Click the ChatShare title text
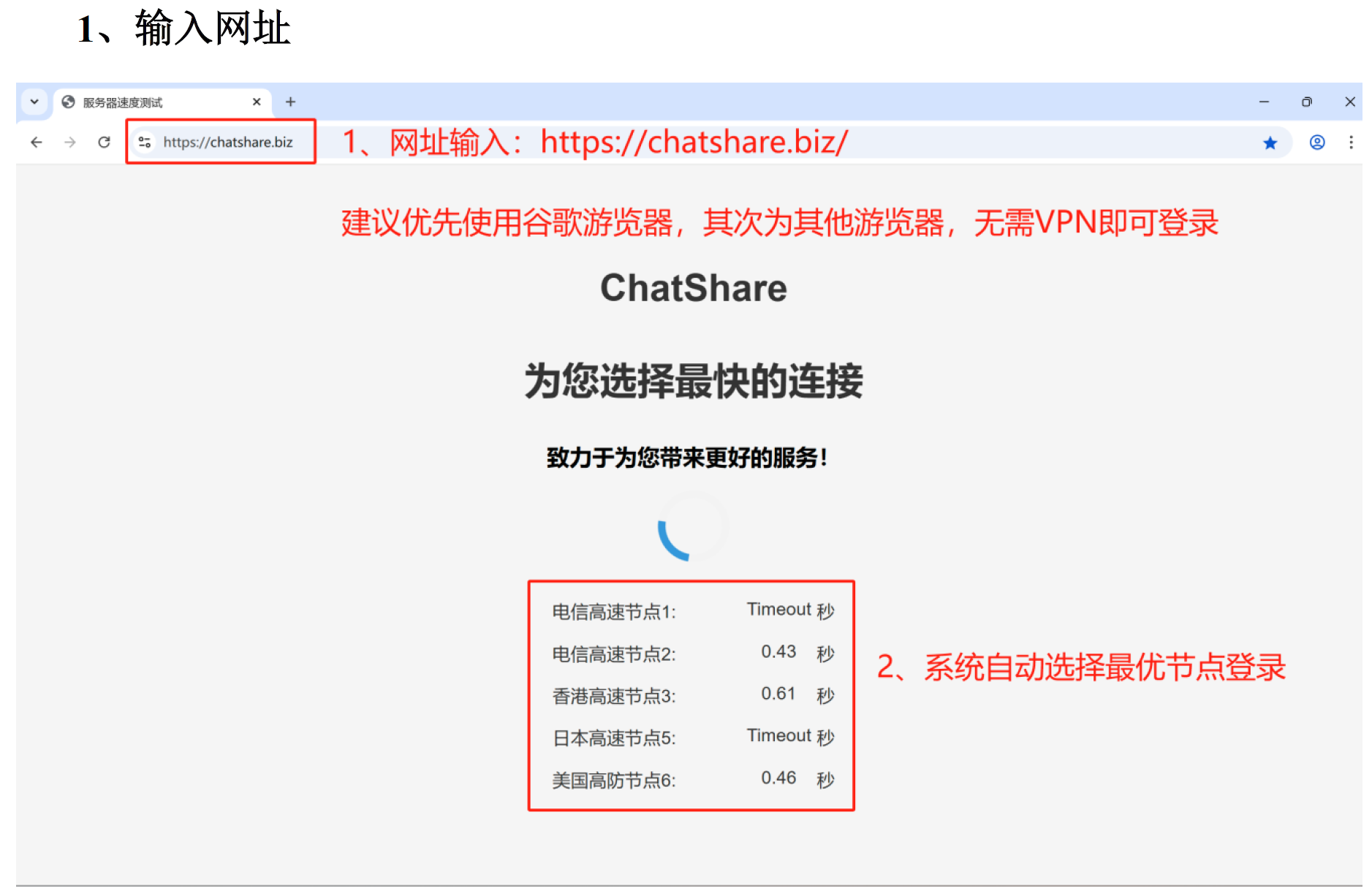The image size is (1372, 894). [x=693, y=288]
